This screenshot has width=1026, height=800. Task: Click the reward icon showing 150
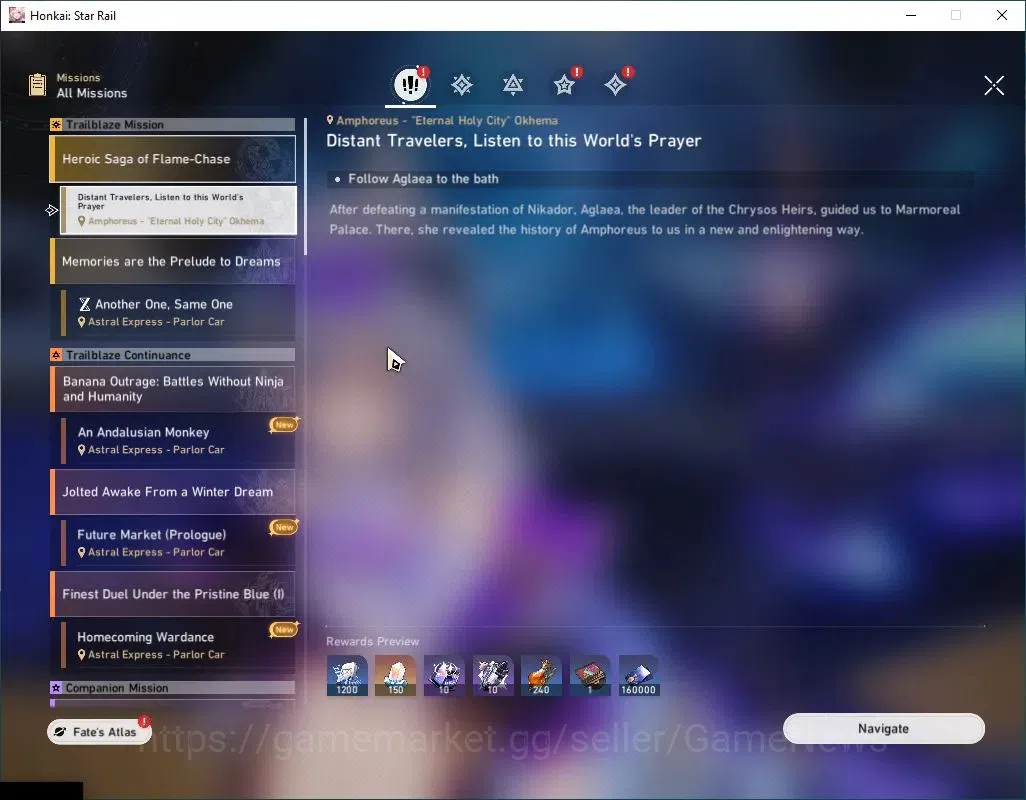click(395, 676)
